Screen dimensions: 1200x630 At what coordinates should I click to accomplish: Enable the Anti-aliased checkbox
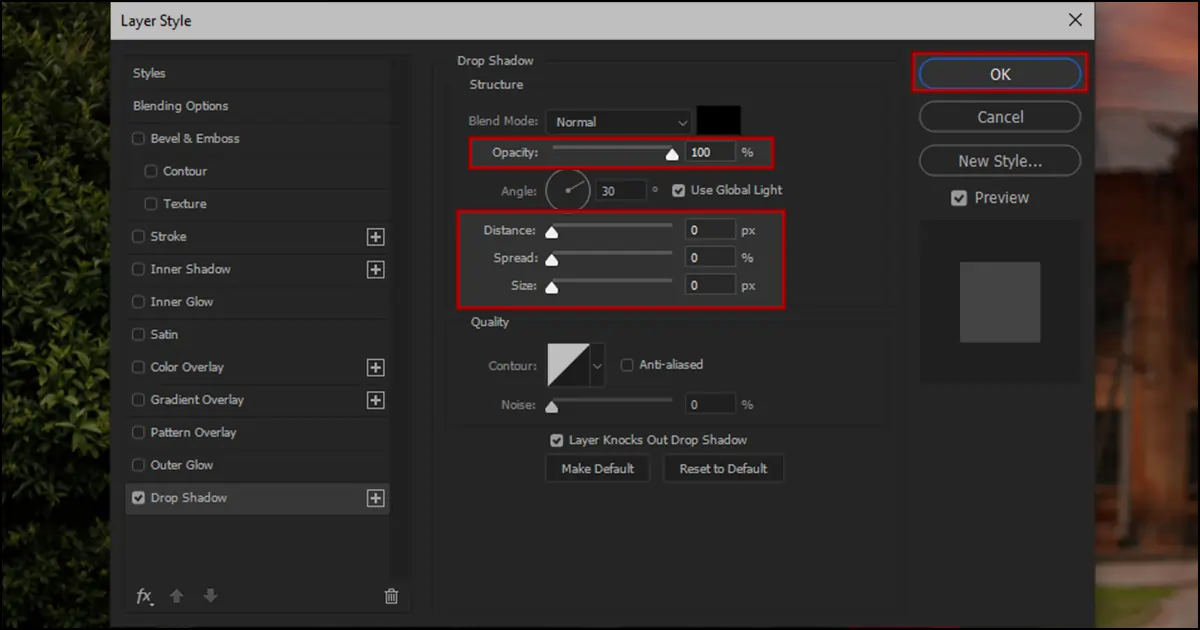pyautogui.click(x=626, y=364)
